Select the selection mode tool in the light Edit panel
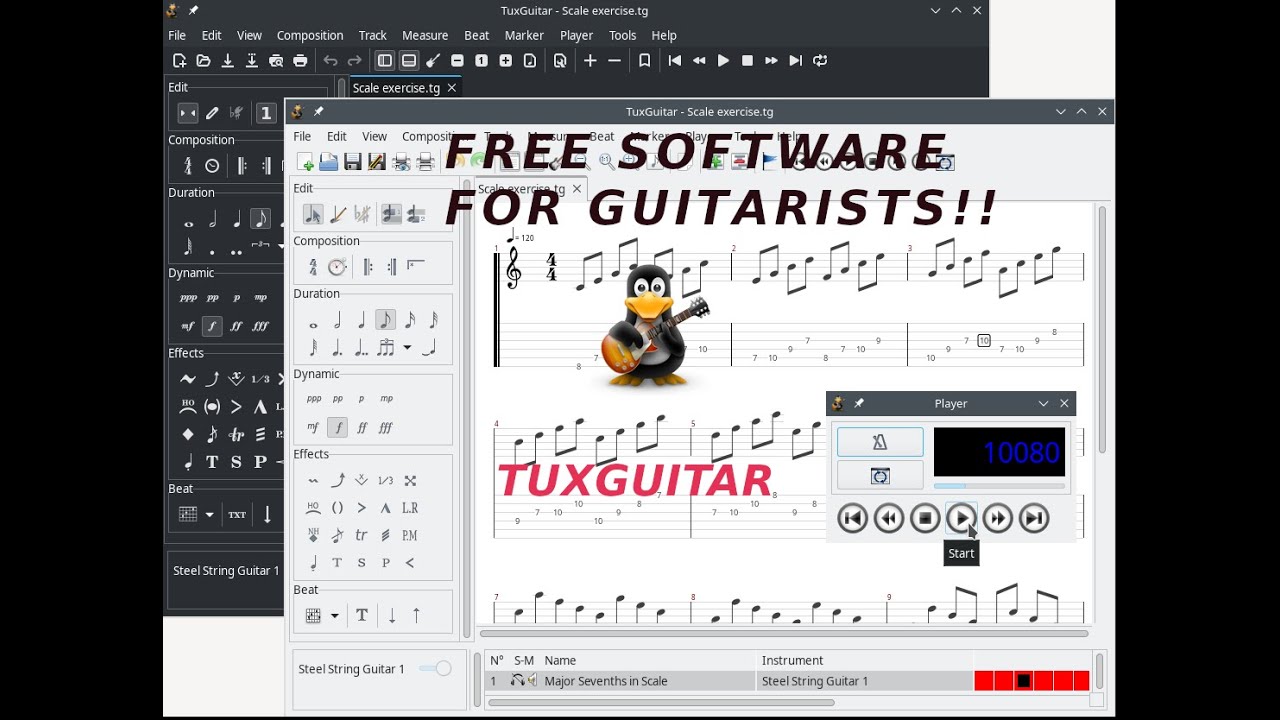The image size is (1280, 720). coord(313,214)
